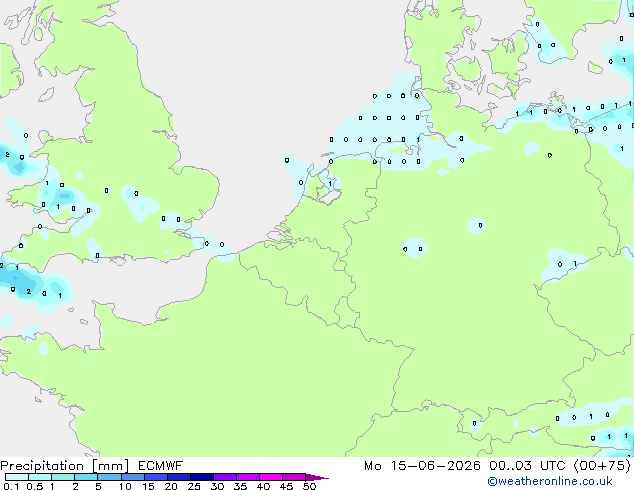The height and width of the screenshot is (490, 634).
Task: Select the 2–5 mm legend swatch
Action: tap(86, 477)
